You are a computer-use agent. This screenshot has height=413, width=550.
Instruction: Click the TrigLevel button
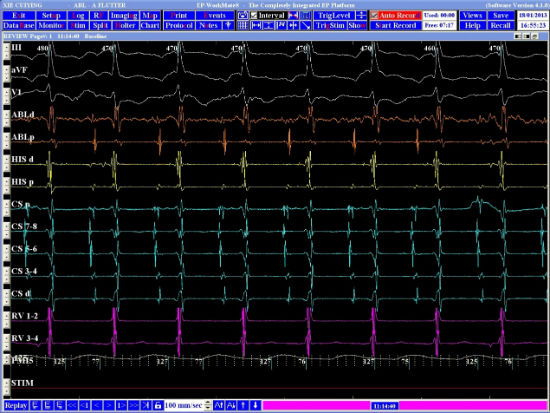pos(334,15)
